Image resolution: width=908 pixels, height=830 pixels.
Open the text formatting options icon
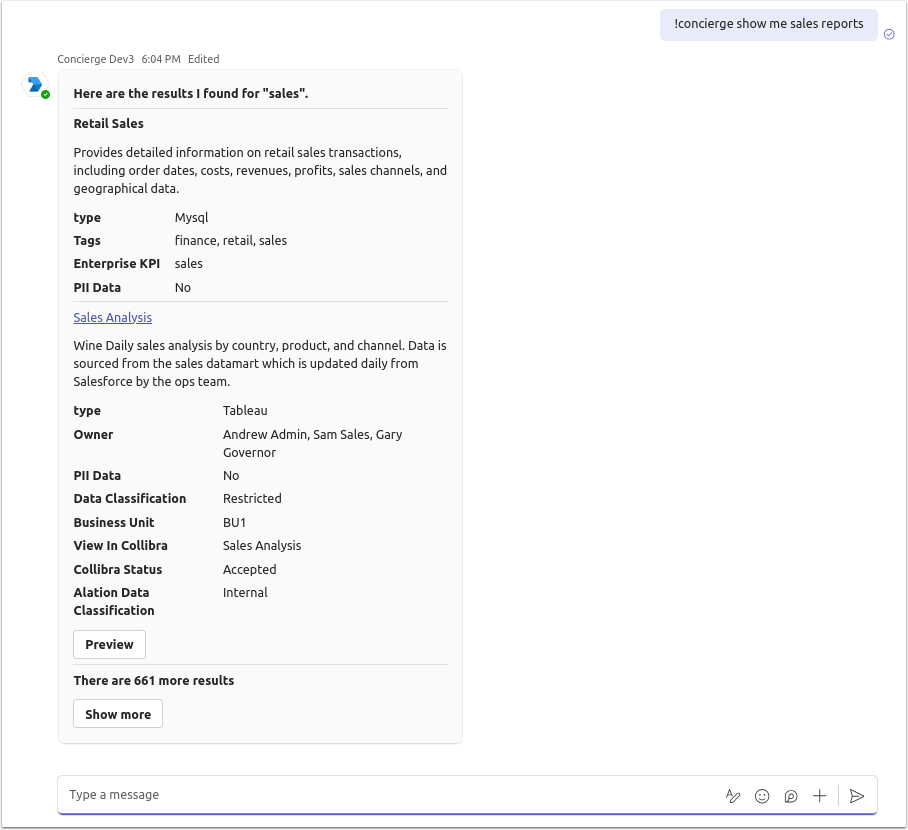click(x=733, y=796)
